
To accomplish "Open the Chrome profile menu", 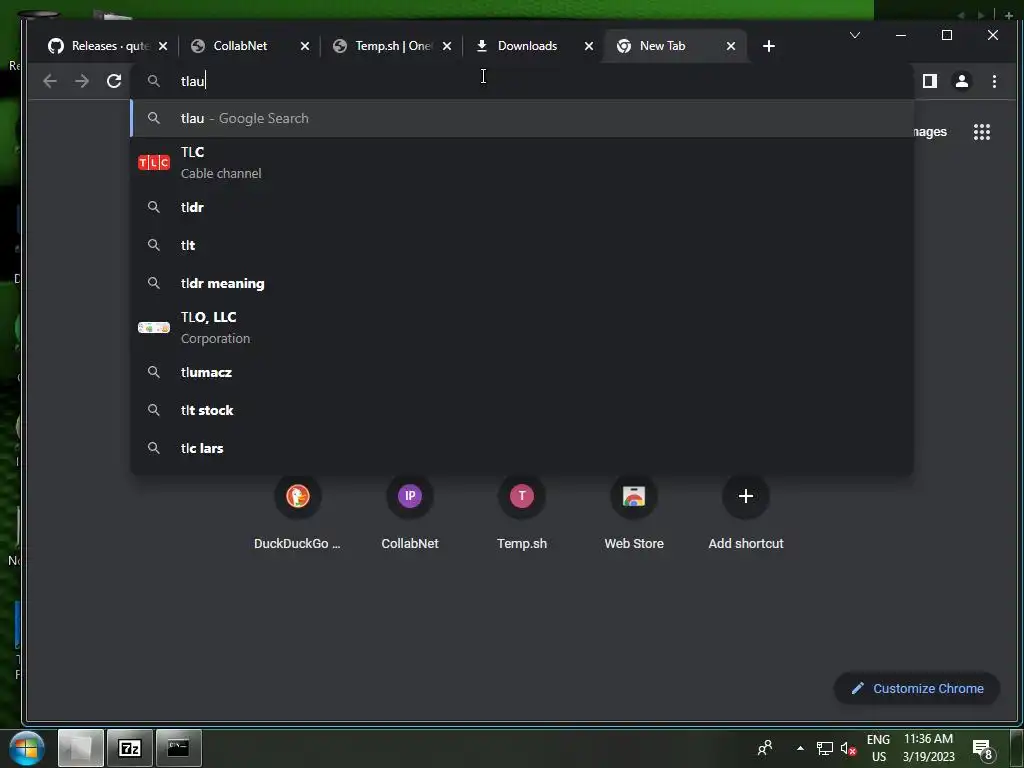I will coord(962,81).
